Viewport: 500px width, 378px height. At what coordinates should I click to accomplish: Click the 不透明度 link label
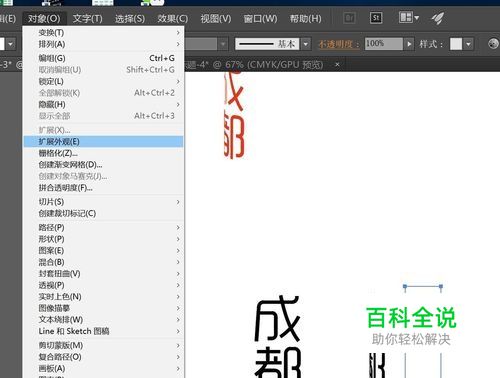point(339,44)
